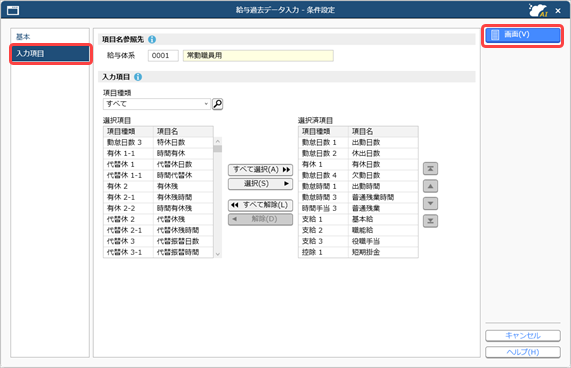Select row 欠勤日数 in 選択済項目 list

358,175
